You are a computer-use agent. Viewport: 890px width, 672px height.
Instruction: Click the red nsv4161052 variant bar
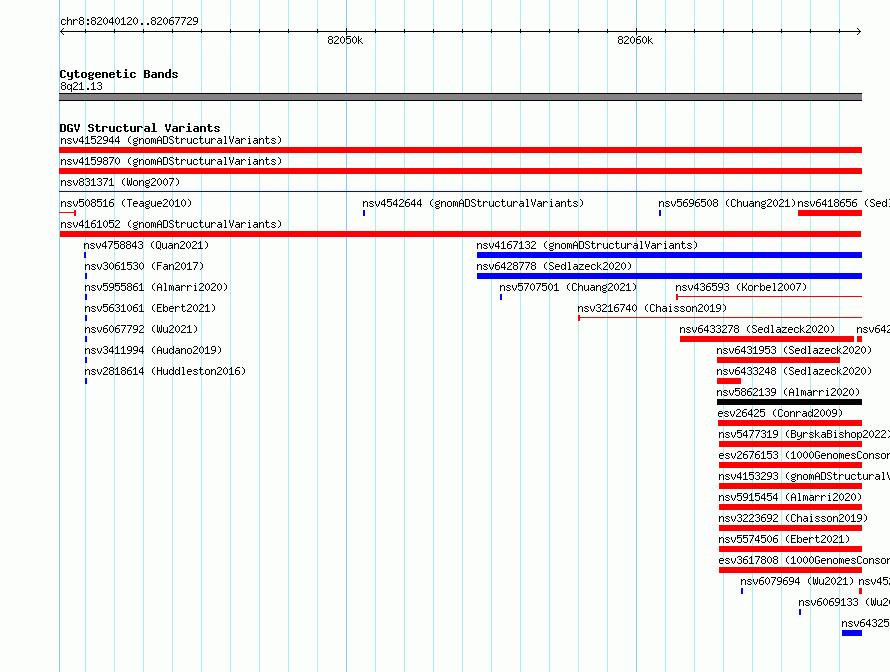(460, 234)
